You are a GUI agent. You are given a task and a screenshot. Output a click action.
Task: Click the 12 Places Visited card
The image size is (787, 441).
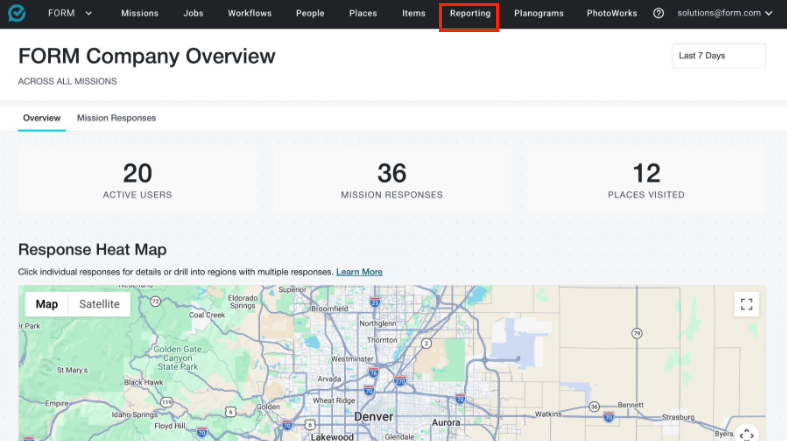646,180
